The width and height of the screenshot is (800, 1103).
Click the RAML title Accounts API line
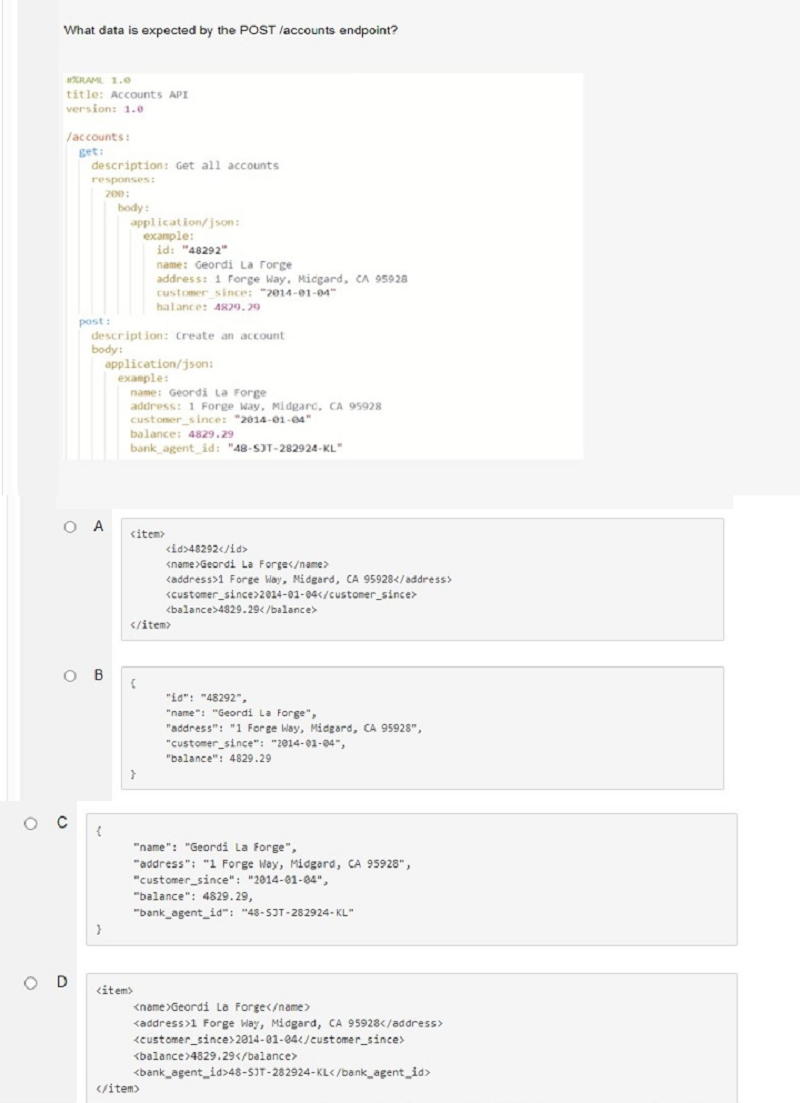127,93
